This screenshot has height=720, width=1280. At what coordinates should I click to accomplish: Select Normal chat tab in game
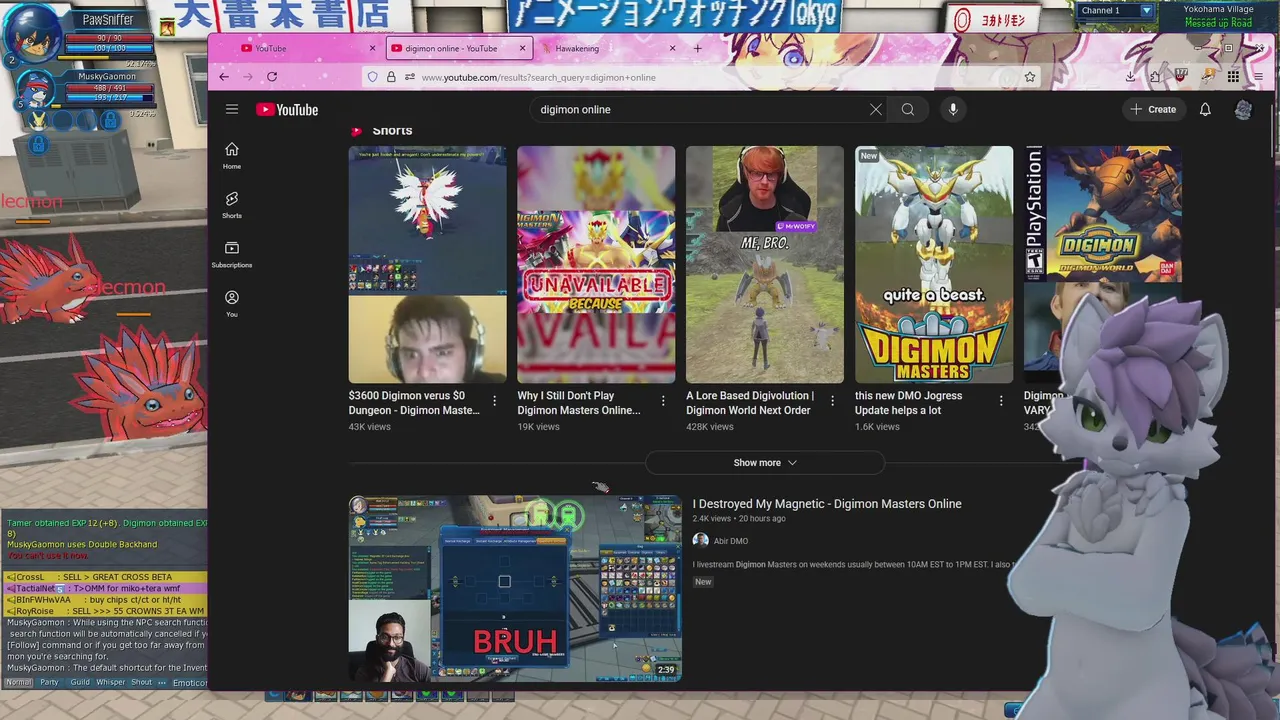18,683
